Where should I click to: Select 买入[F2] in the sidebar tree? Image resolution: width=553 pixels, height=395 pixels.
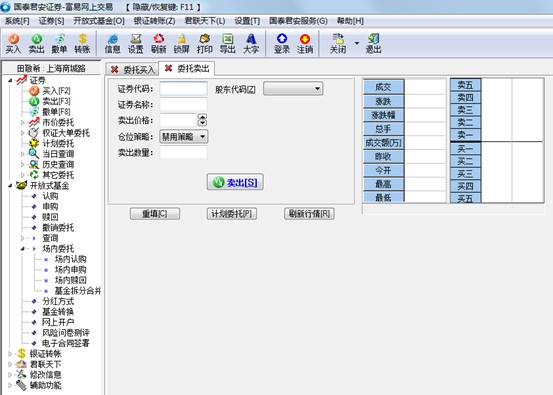point(56,91)
